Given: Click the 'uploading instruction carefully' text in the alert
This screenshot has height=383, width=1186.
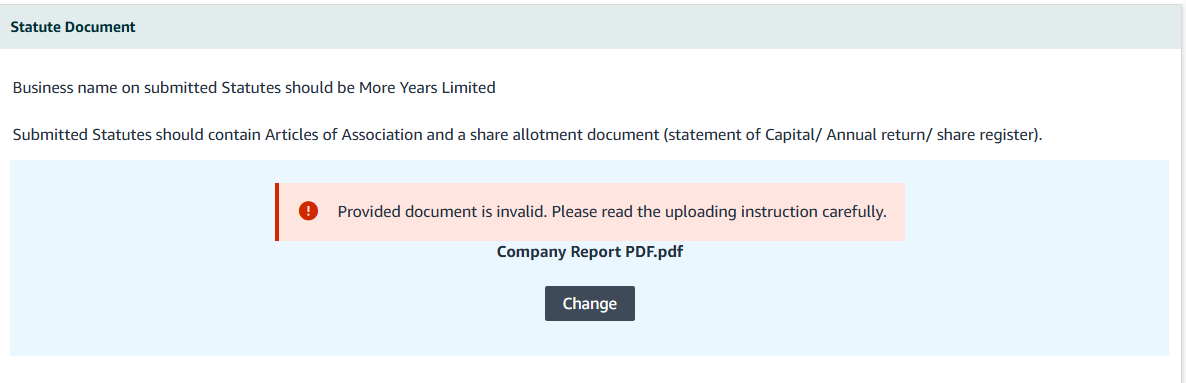Looking at the screenshot, I should [x=775, y=212].
